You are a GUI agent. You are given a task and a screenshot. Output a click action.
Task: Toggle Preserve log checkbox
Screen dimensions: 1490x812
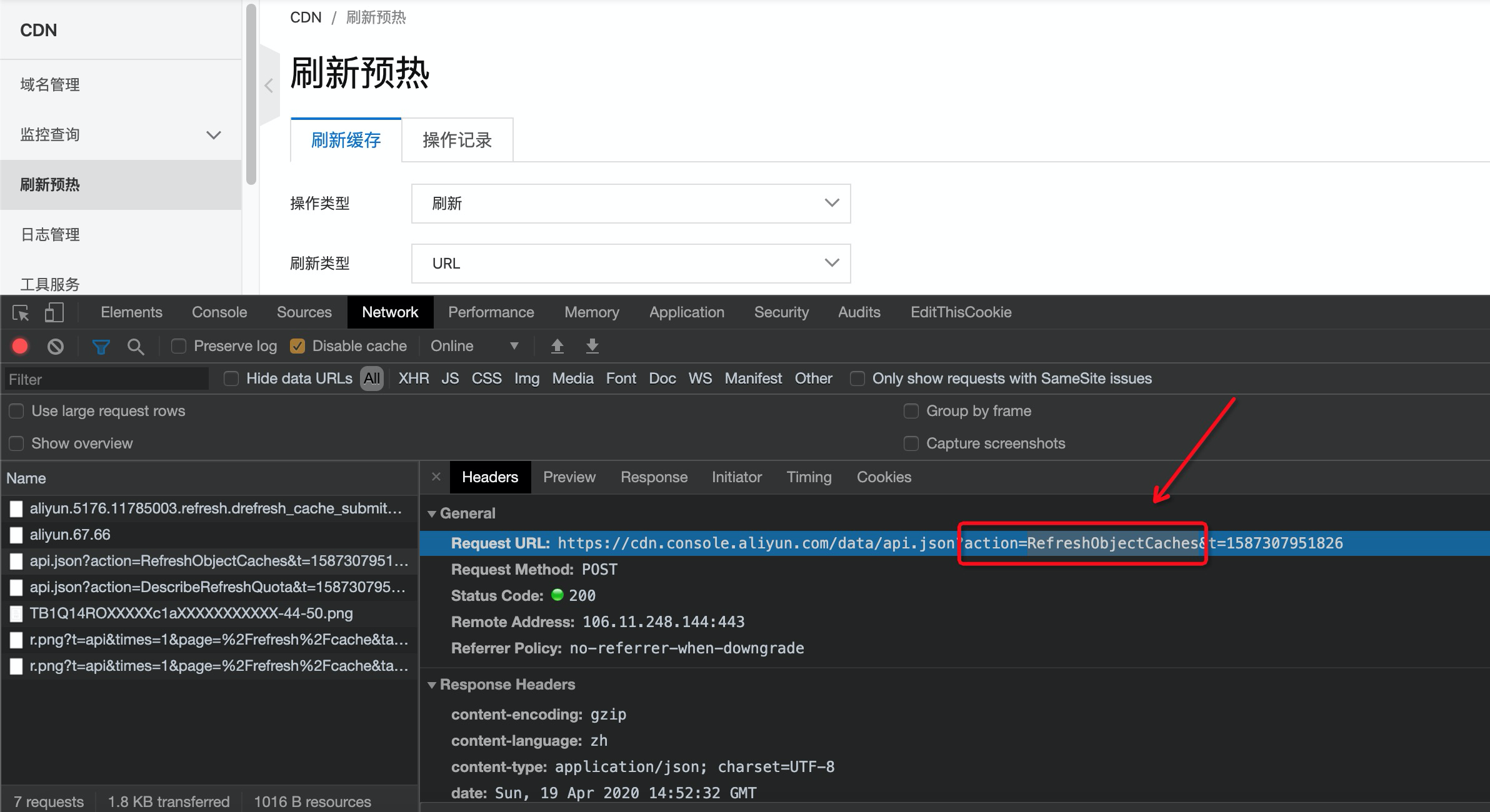pyautogui.click(x=179, y=346)
